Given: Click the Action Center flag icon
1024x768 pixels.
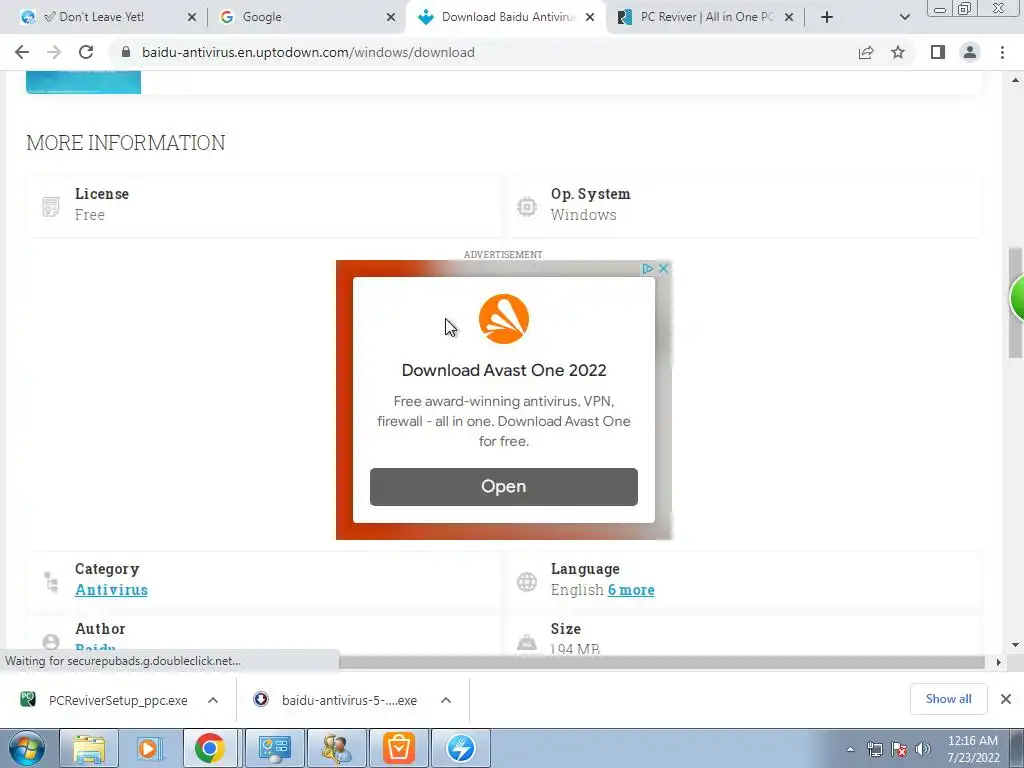Looking at the screenshot, I should click(x=899, y=749).
